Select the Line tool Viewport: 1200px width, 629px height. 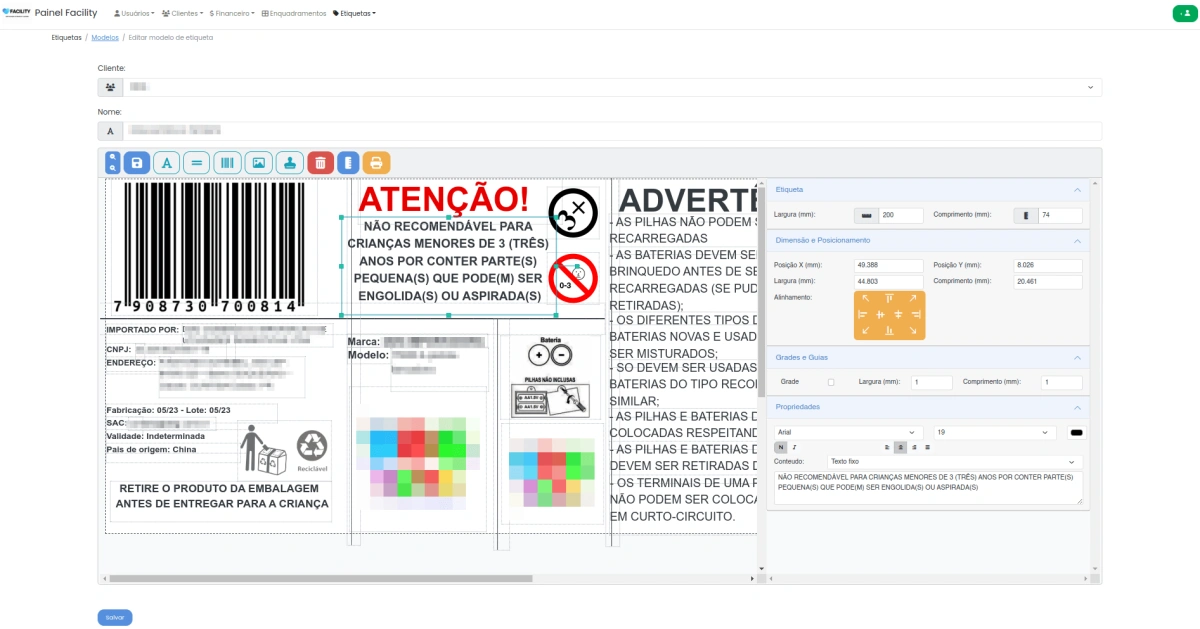[x=197, y=161]
